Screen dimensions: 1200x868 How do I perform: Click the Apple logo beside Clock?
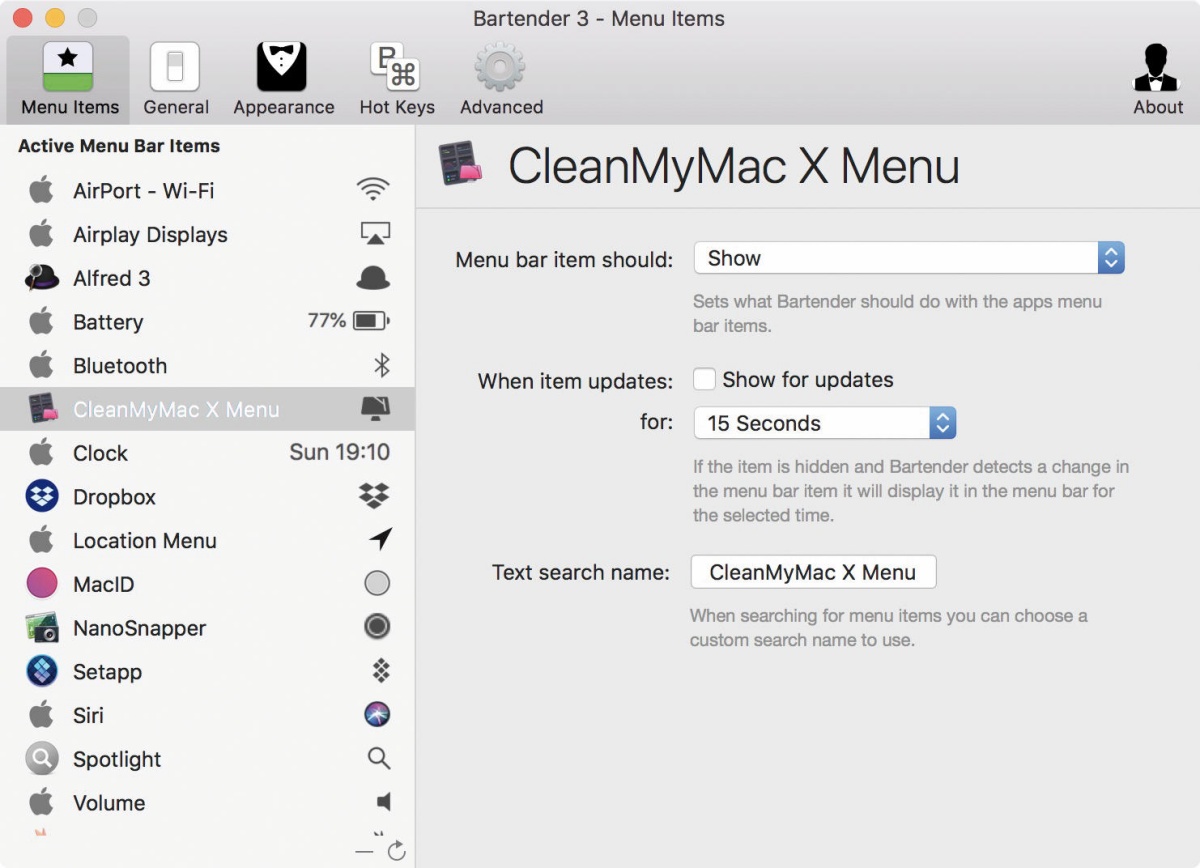41,452
